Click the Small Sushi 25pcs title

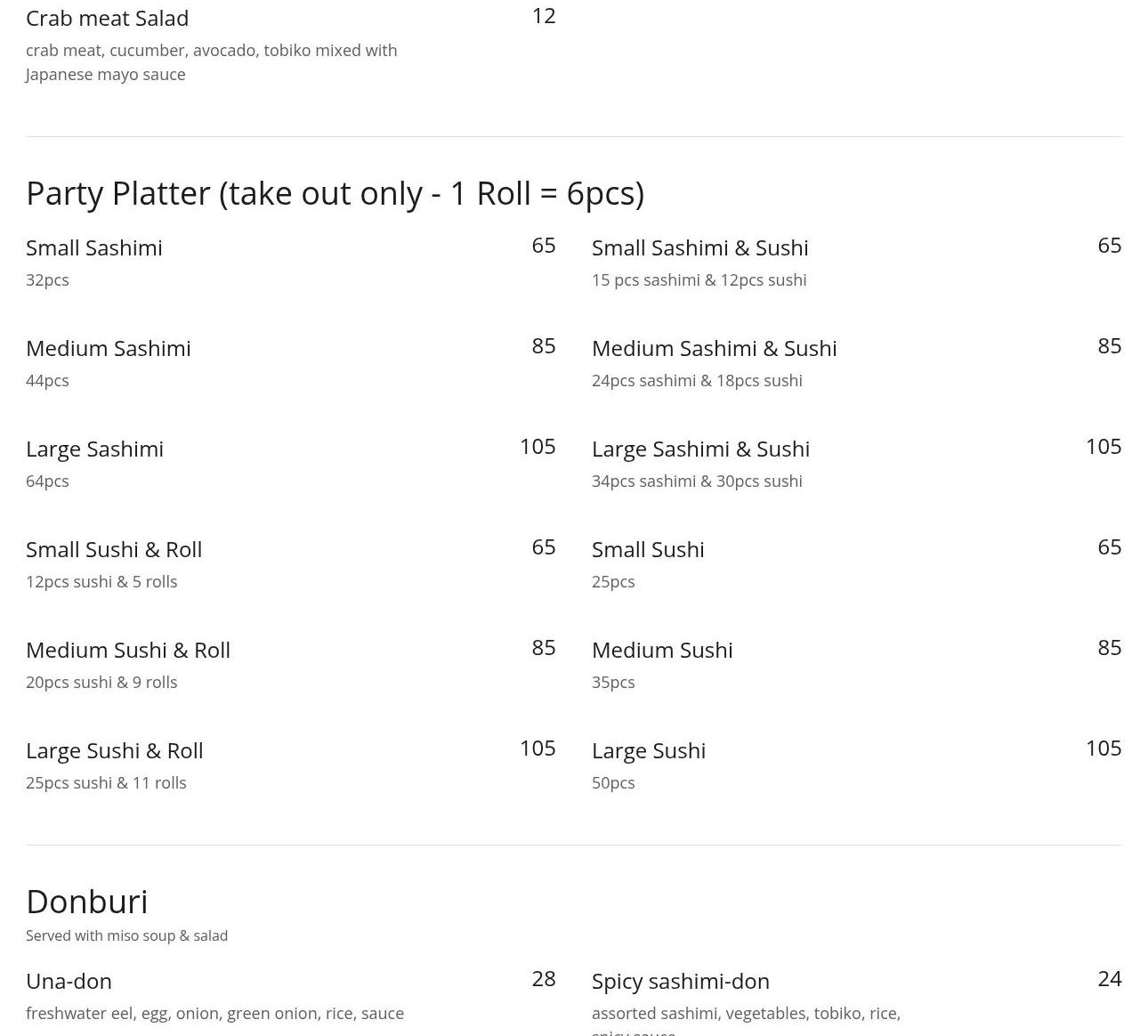click(648, 550)
